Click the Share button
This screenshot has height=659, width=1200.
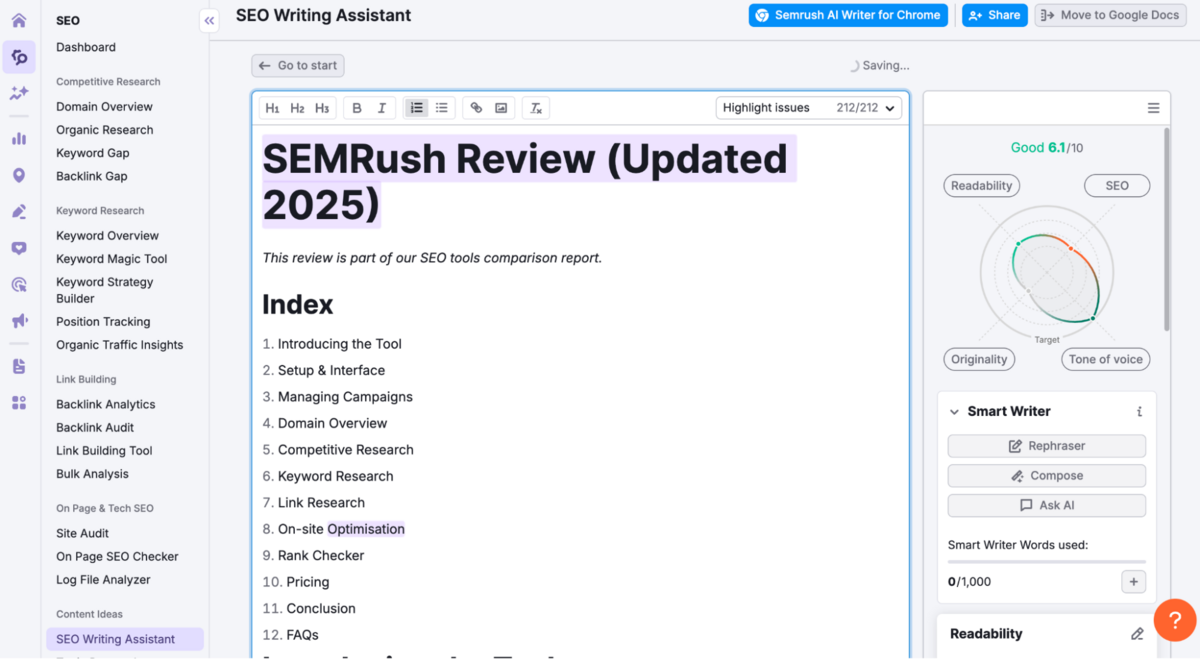pyautogui.click(x=995, y=15)
